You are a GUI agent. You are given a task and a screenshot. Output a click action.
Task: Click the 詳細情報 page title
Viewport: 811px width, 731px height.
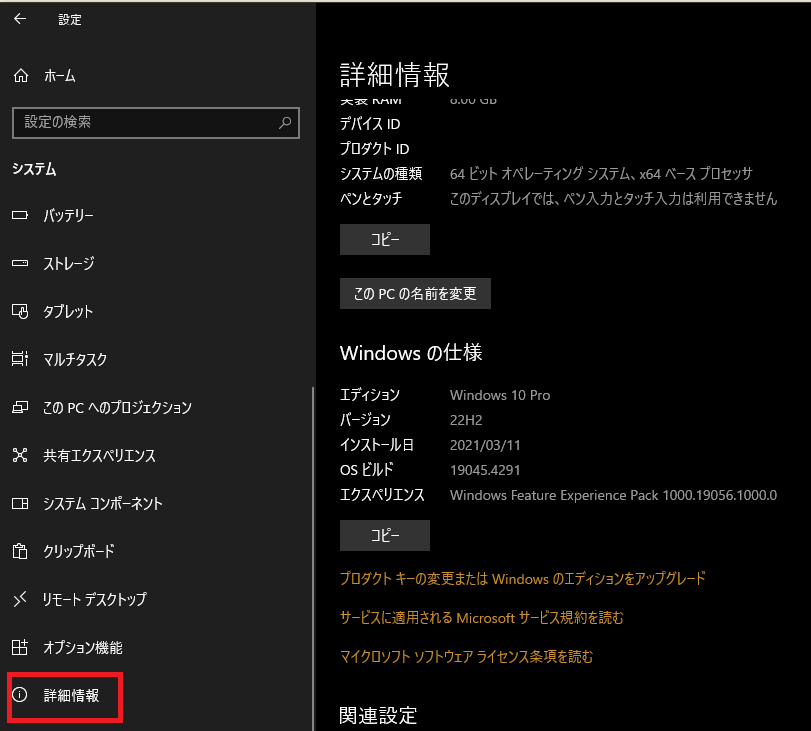tap(395, 74)
